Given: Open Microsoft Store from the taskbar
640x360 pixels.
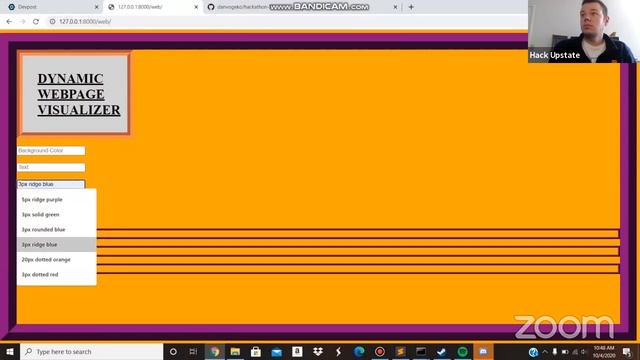Looking at the screenshot, I should tap(256, 351).
